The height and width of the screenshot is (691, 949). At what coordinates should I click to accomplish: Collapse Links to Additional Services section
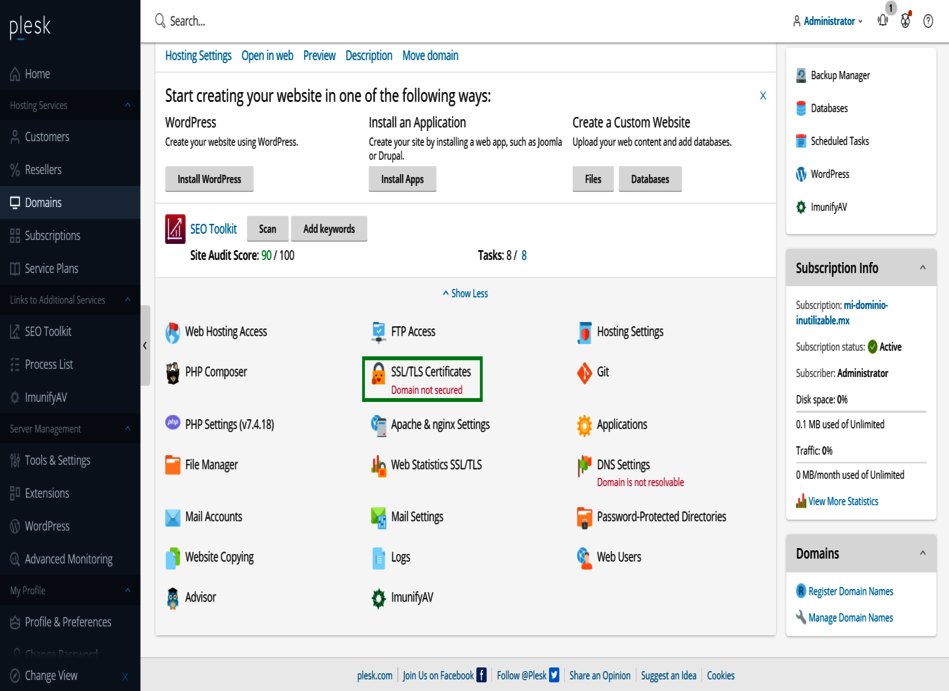tap(128, 300)
